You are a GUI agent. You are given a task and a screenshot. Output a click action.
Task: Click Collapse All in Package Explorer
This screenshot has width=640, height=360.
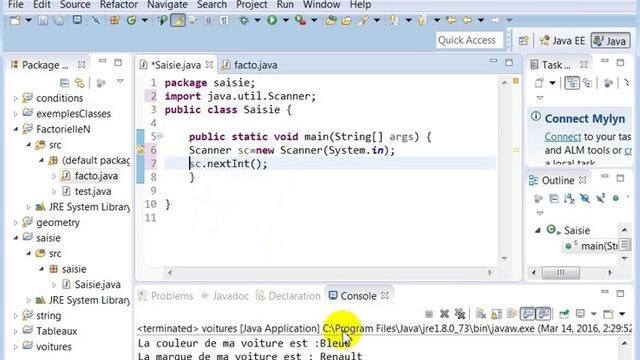[64, 83]
